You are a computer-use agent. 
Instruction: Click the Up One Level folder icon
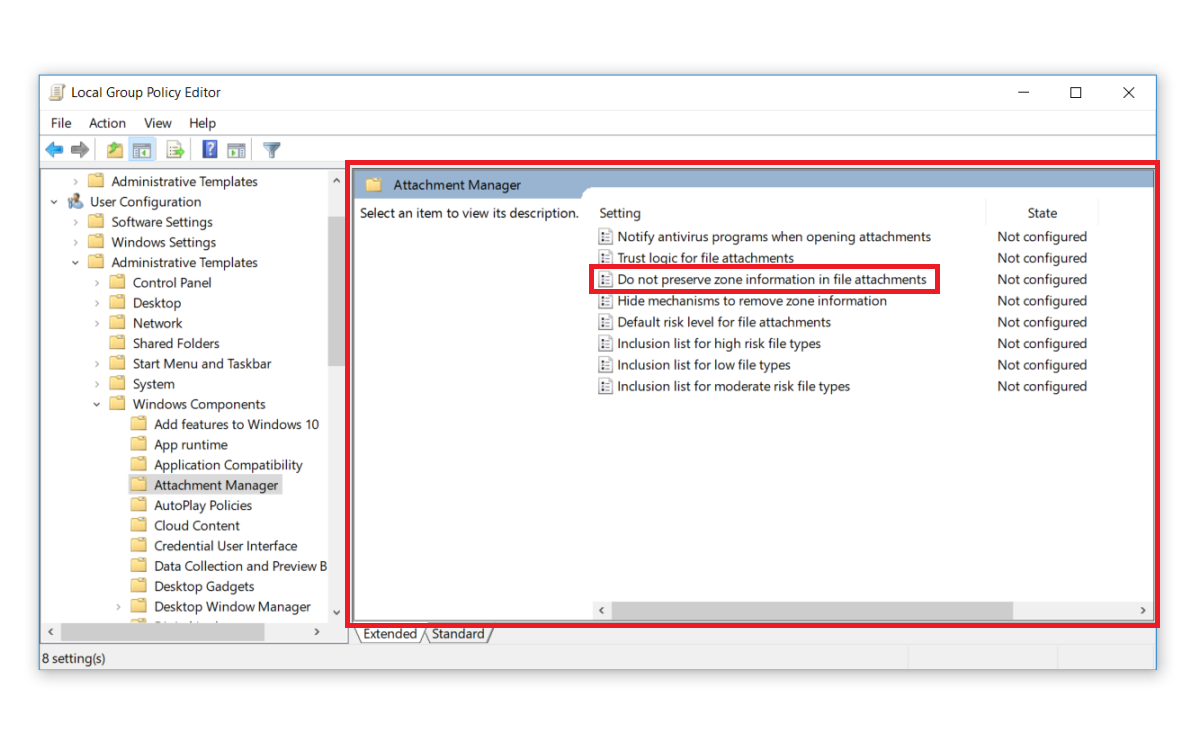click(115, 150)
